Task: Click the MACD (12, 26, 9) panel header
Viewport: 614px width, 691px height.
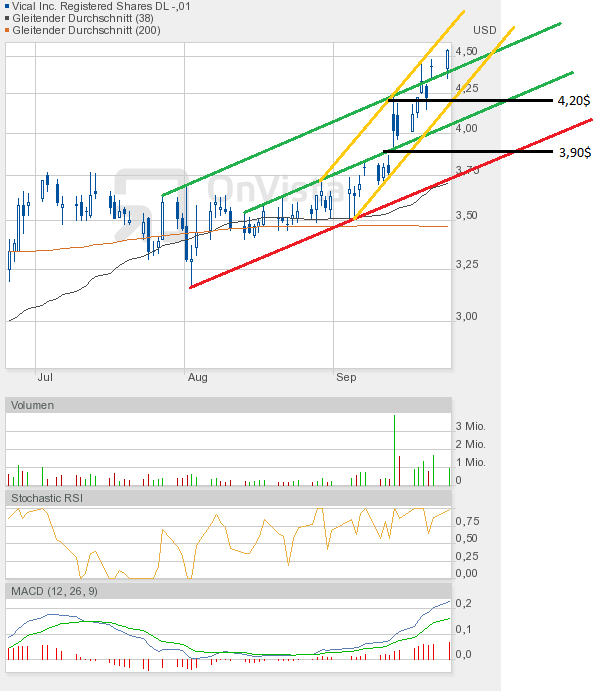Action: click(54, 591)
